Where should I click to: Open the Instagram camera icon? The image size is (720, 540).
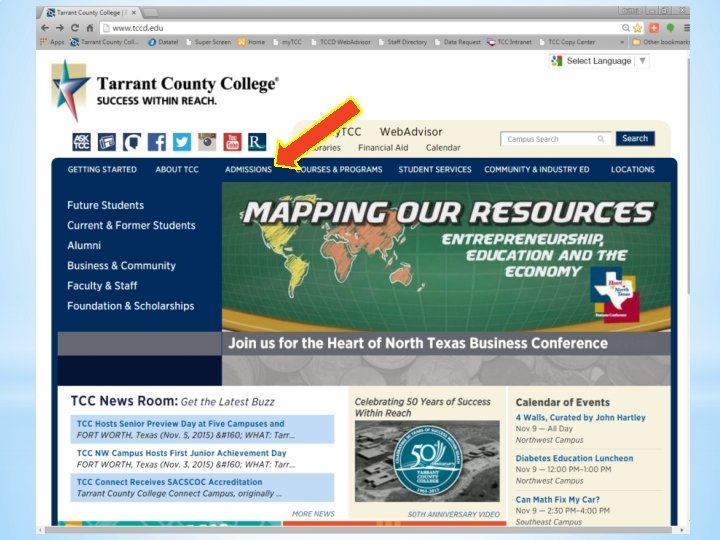click(x=207, y=142)
